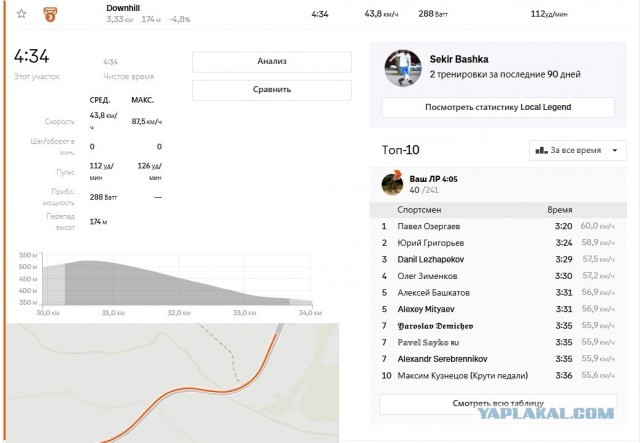Click the Анализ button
This screenshot has height=443, width=640.
[271, 62]
